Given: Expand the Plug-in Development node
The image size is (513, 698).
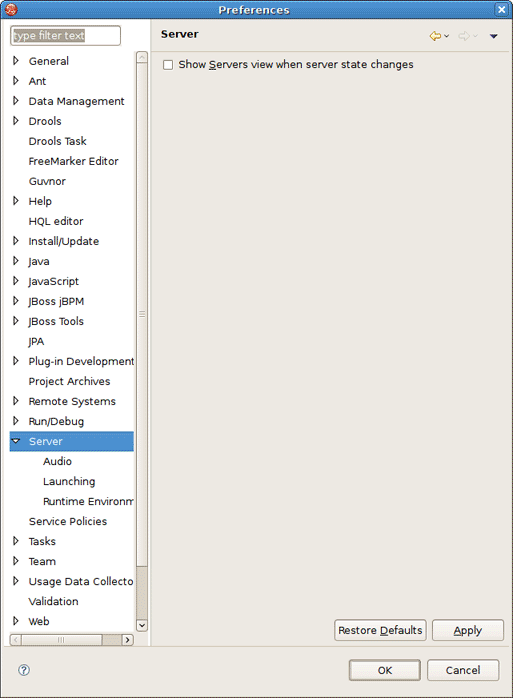Looking at the screenshot, I should [16, 361].
